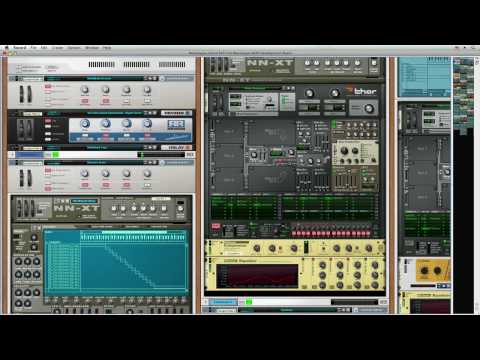The height and width of the screenshot is (360, 480).
Task: Toggle third red button under third Combinator knobs
Action: pos(127,185)
